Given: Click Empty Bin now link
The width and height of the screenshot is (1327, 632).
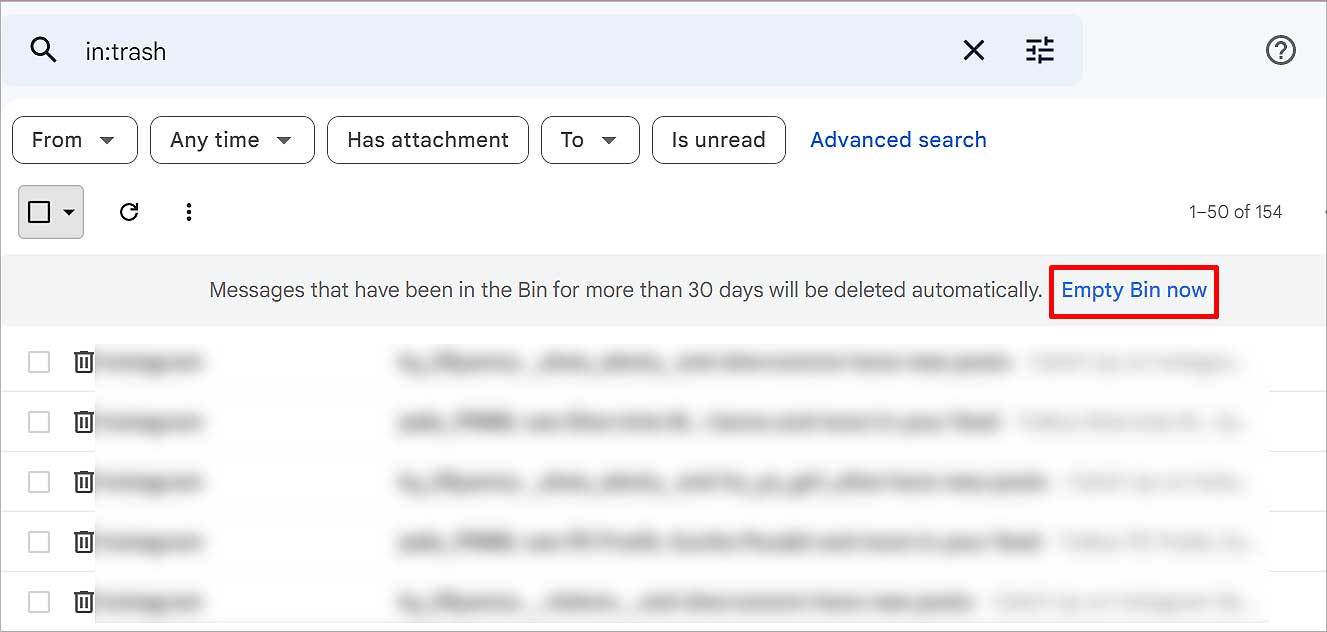Looking at the screenshot, I should [x=1134, y=290].
